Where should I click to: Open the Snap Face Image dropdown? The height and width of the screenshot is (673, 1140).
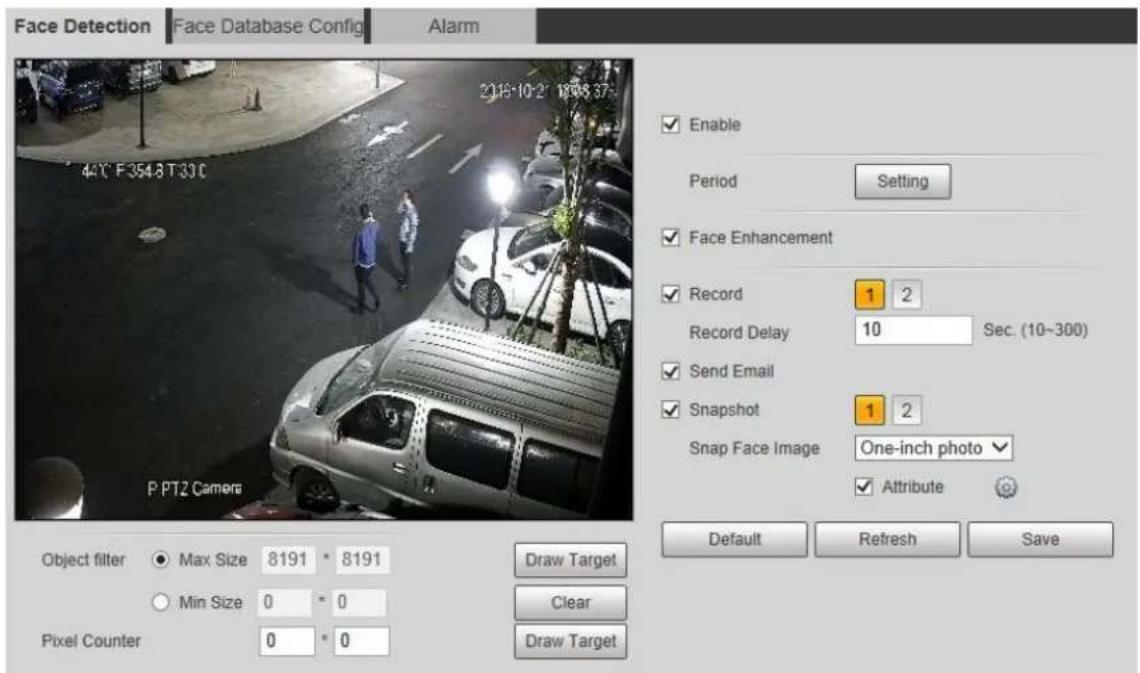click(934, 448)
